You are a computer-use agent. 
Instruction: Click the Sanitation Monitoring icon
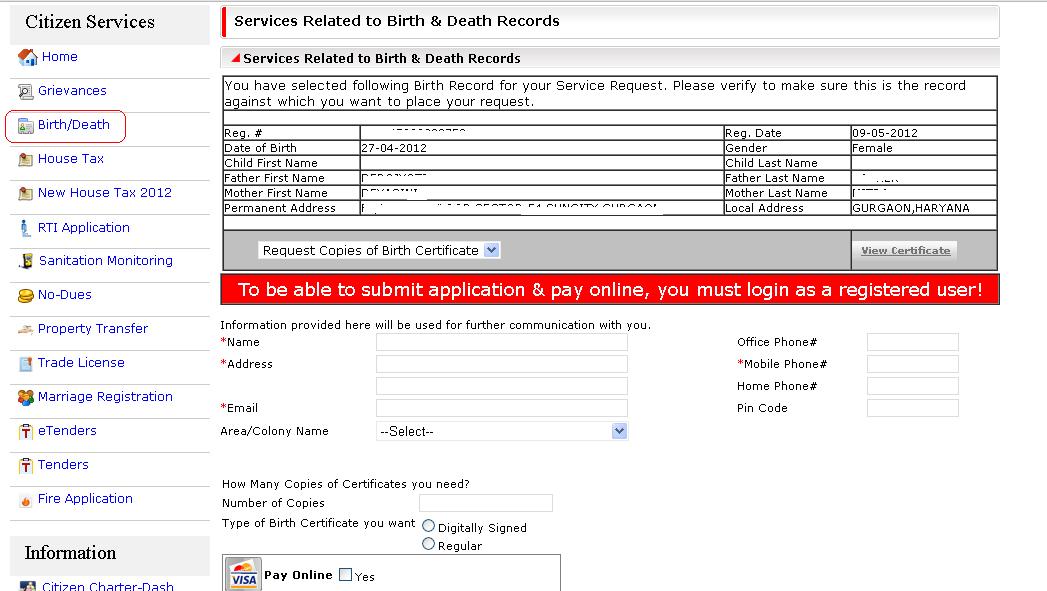click(x=26, y=261)
